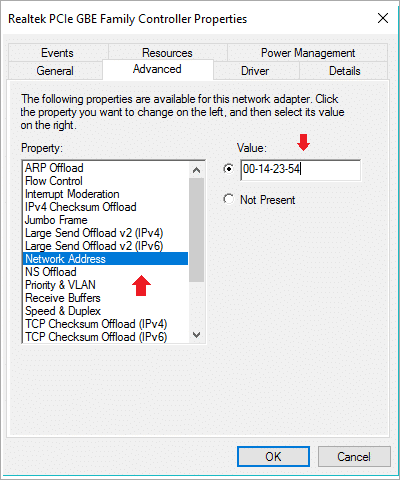The image size is (400, 480).
Task: Select Receive Buffers property
Action: [x=105, y=298]
